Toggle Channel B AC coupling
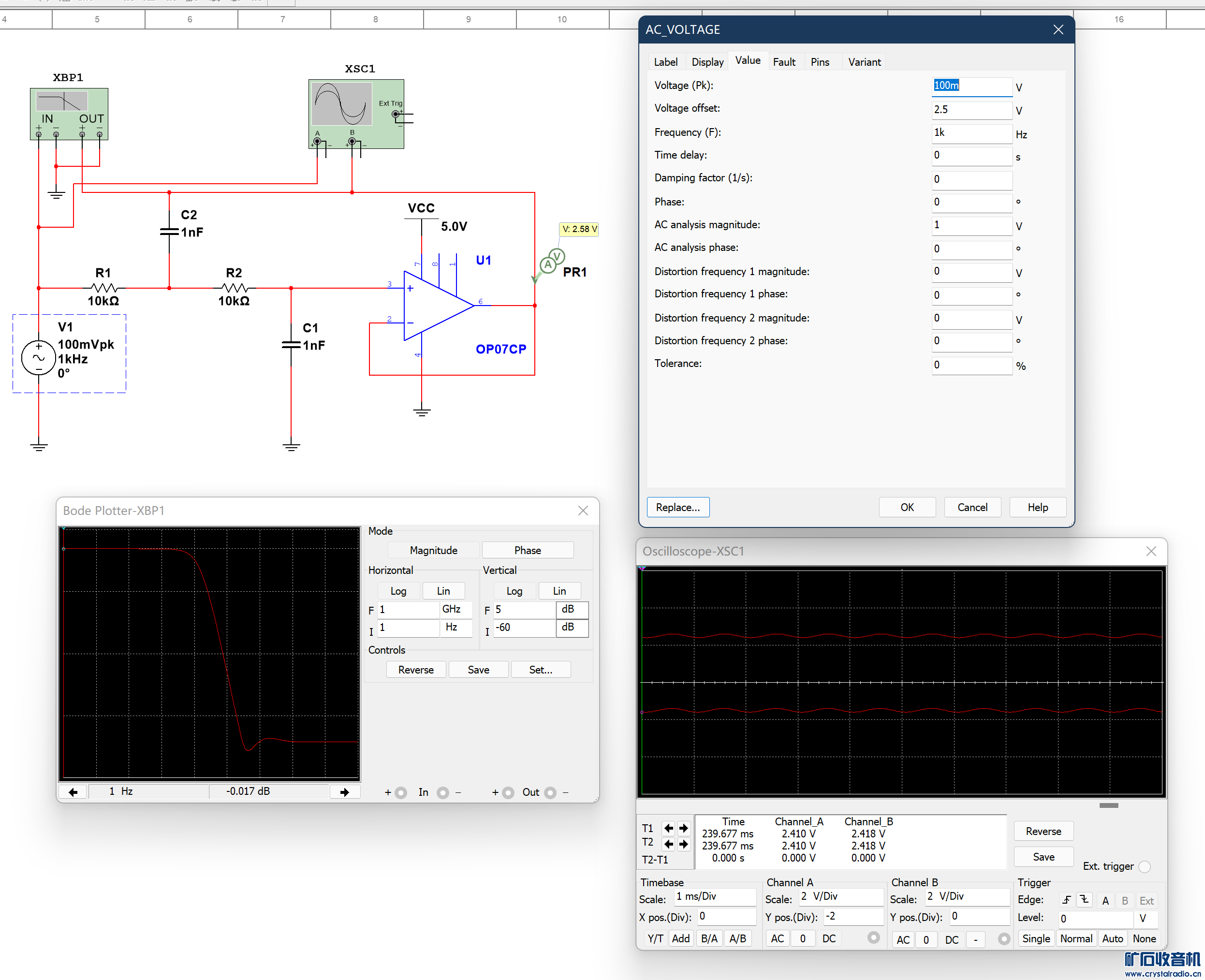The width and height of the screenshot is (1205, 980). tap(903, 939)
